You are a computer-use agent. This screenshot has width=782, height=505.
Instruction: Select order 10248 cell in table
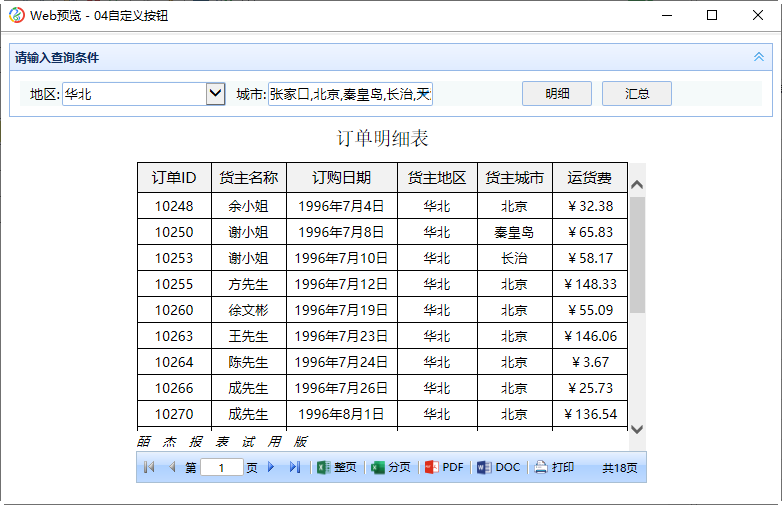pos(174,206)
